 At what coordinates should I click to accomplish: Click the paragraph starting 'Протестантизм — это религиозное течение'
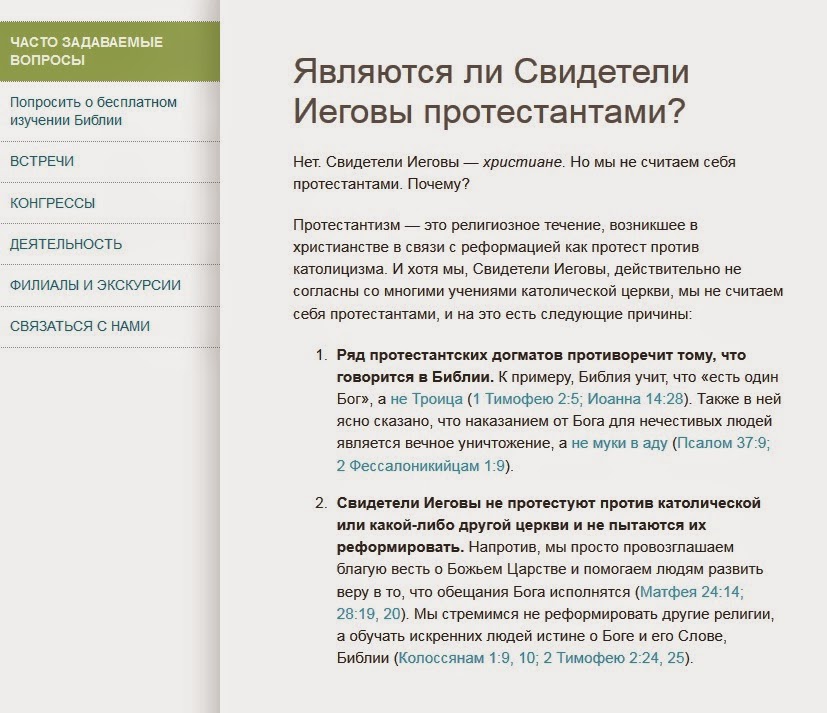(x=538, y=269)
